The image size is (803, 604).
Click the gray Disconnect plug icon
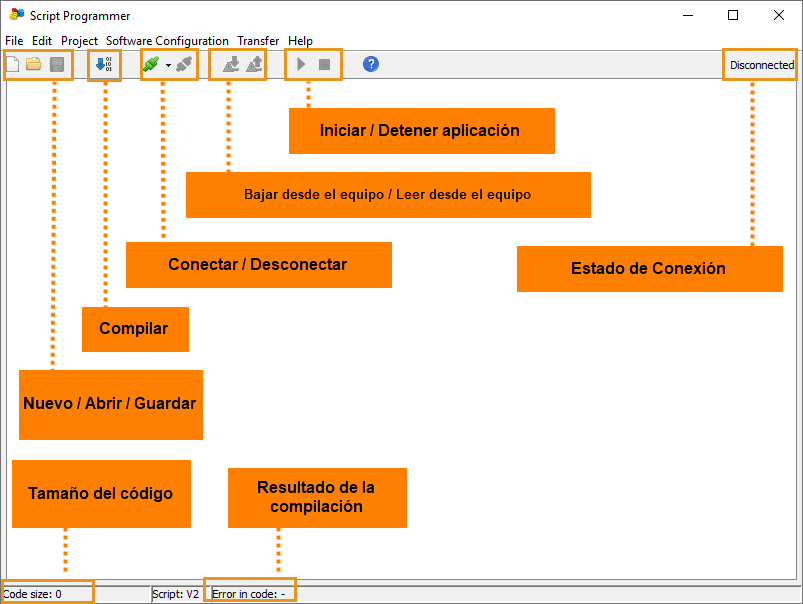click(183, 65)
